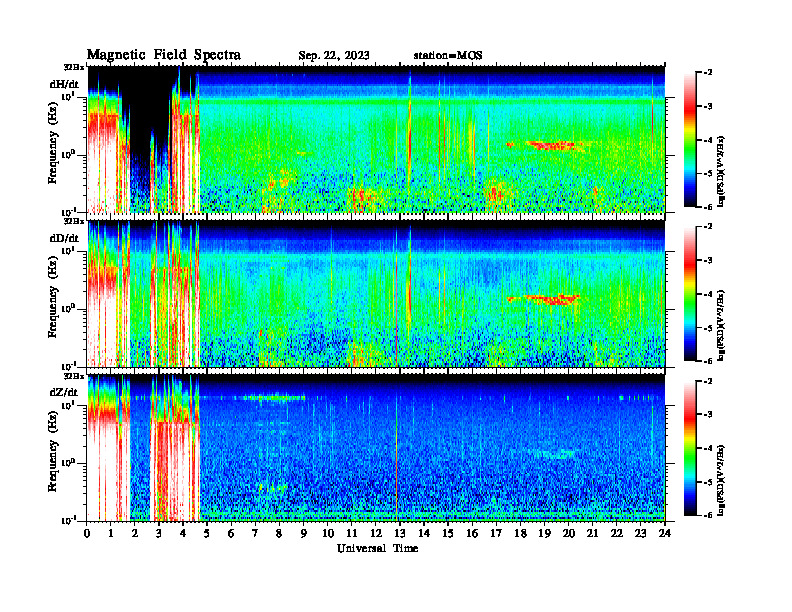Click the 32Hz label atop the dZ/dt panel
The width and height of the screenshot is (792, 612).
74,376
